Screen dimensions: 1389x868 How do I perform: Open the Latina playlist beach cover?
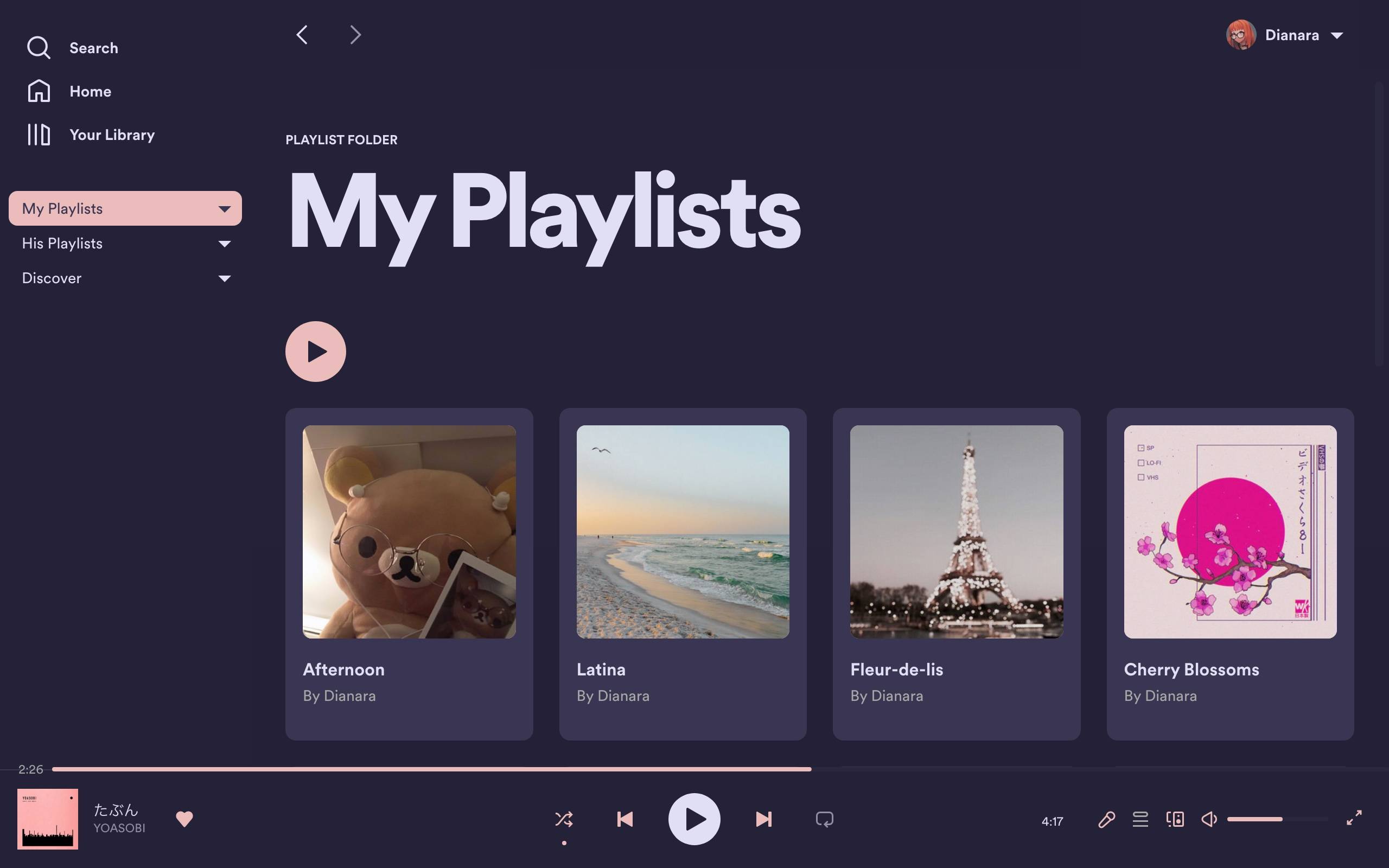(x=683, y=532)
